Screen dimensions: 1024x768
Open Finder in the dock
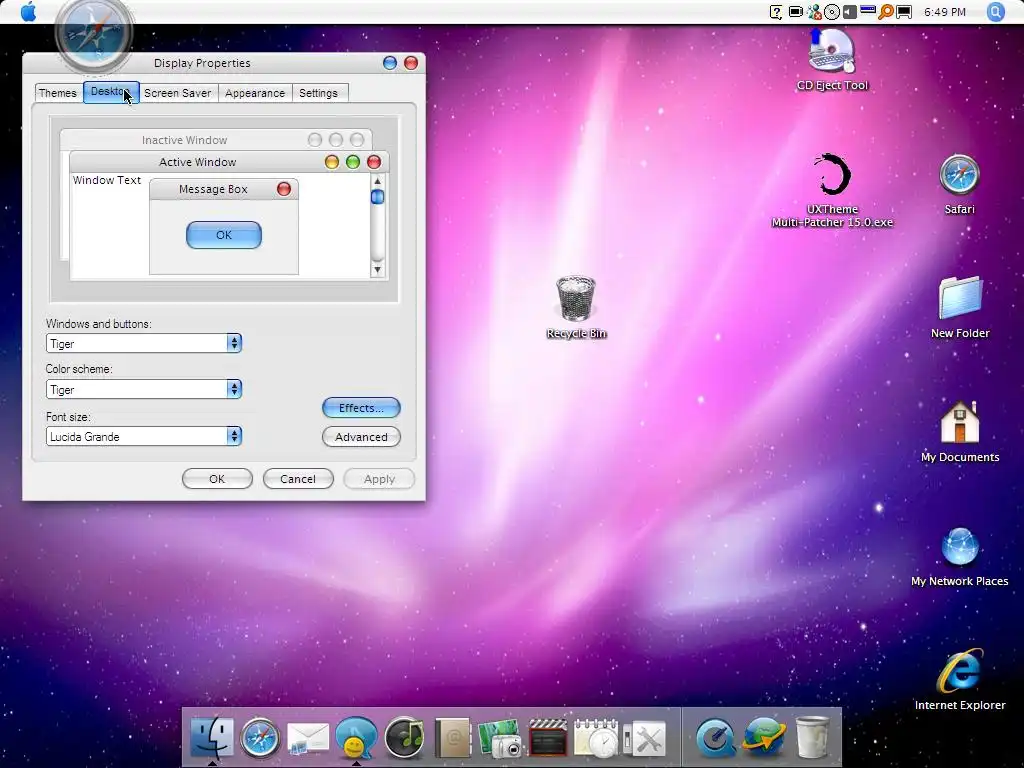tap(212, 737)
